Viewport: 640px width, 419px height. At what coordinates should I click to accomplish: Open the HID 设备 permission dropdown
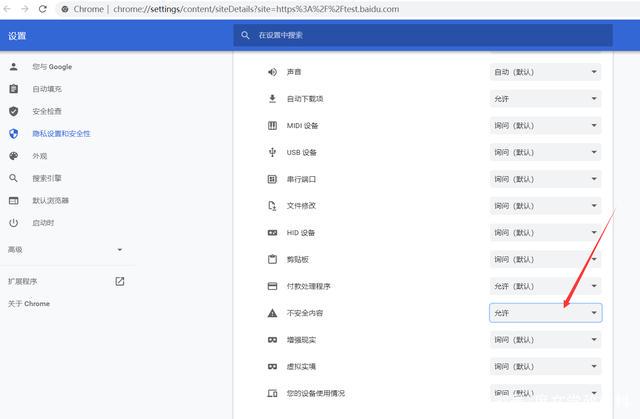click(x=545, y=233)
